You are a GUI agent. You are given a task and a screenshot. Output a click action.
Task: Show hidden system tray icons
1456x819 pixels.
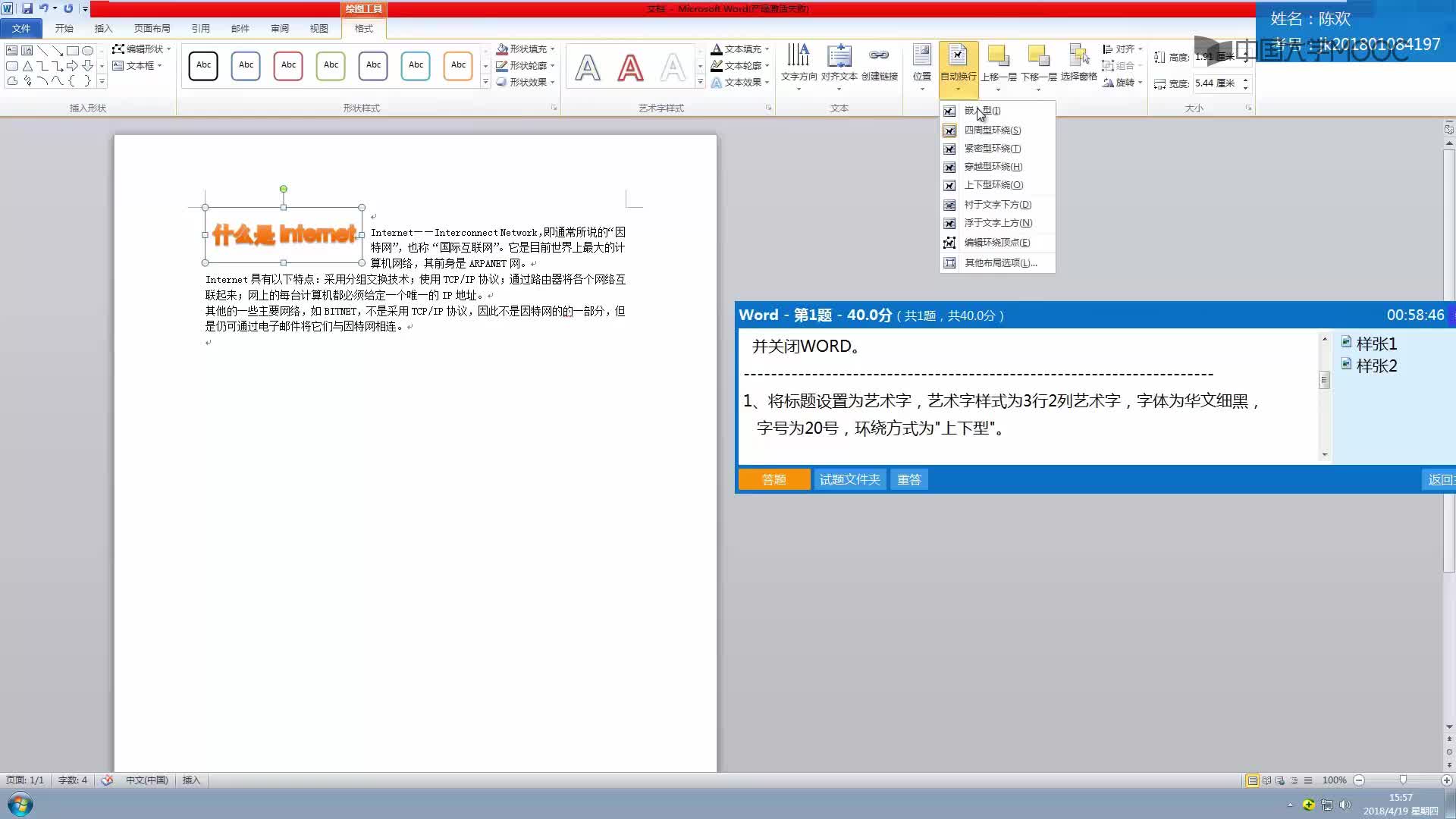tap(1290, 805)
